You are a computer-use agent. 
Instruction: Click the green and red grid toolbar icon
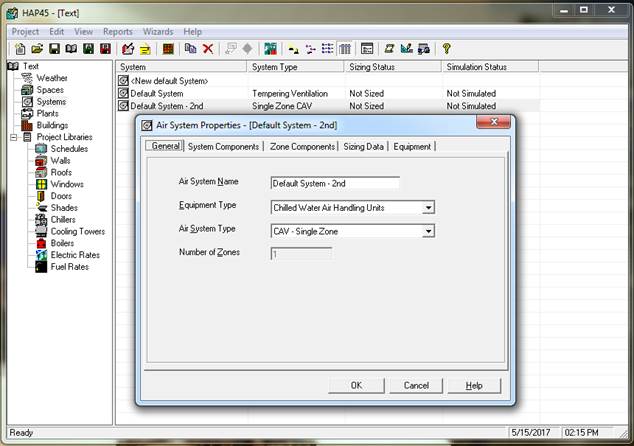tap(271, 49)
